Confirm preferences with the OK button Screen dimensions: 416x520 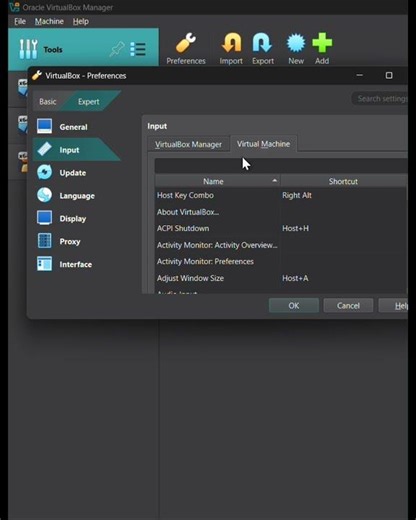coord(294,306)
